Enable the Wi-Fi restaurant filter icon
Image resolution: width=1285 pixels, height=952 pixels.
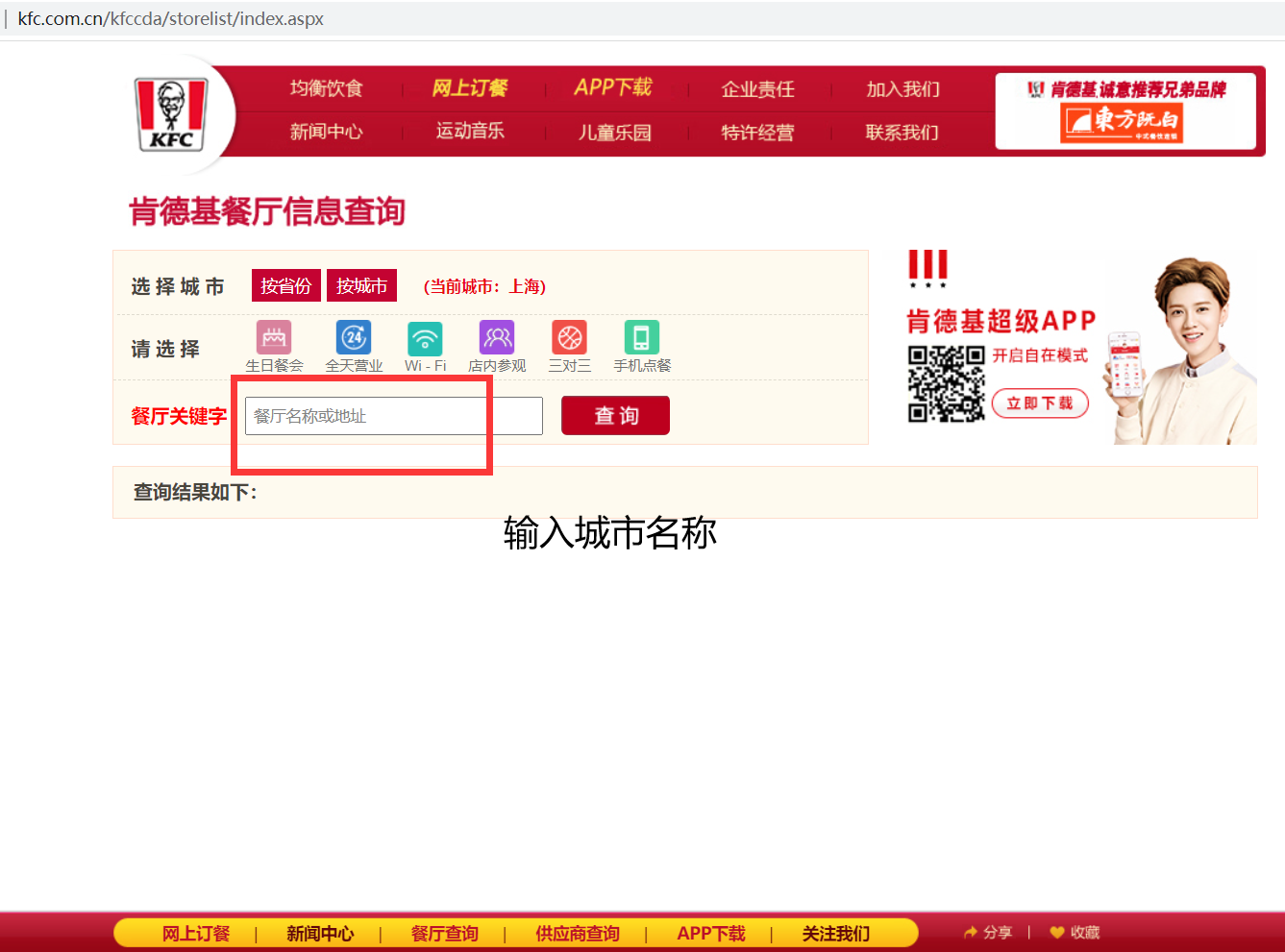point(425,337)
